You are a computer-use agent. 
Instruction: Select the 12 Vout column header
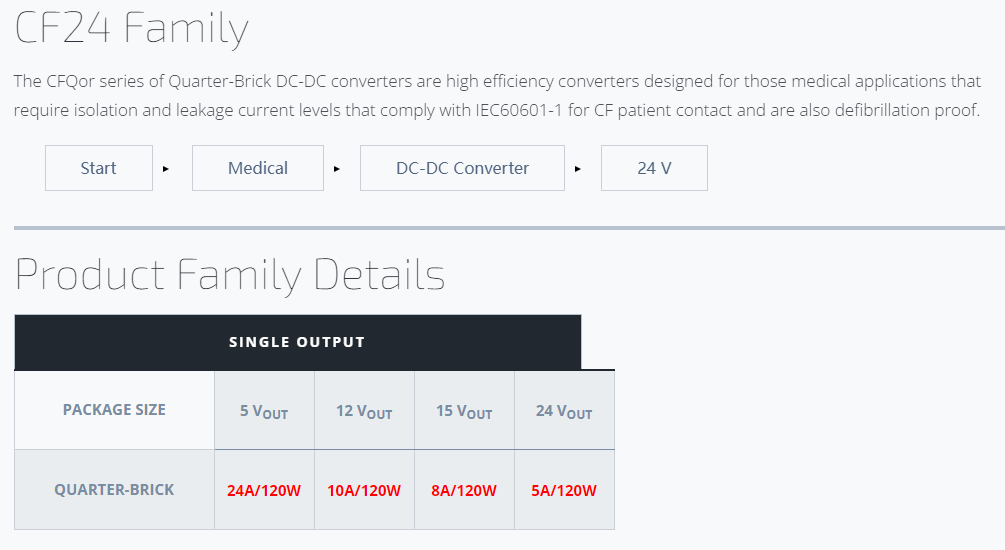(x=364, y=411)
